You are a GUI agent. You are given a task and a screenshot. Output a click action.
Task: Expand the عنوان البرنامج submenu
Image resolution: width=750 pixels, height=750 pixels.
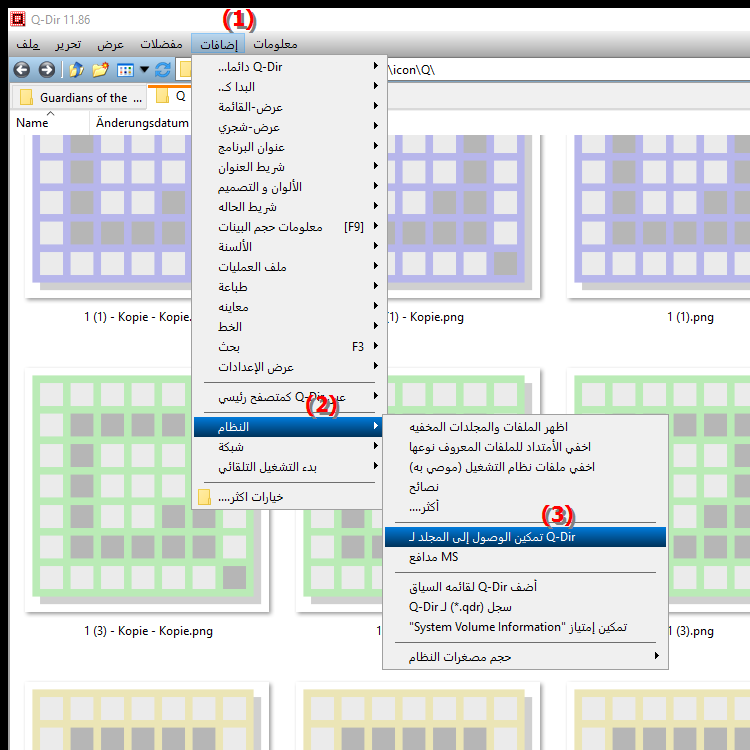(x=289, y=147)
